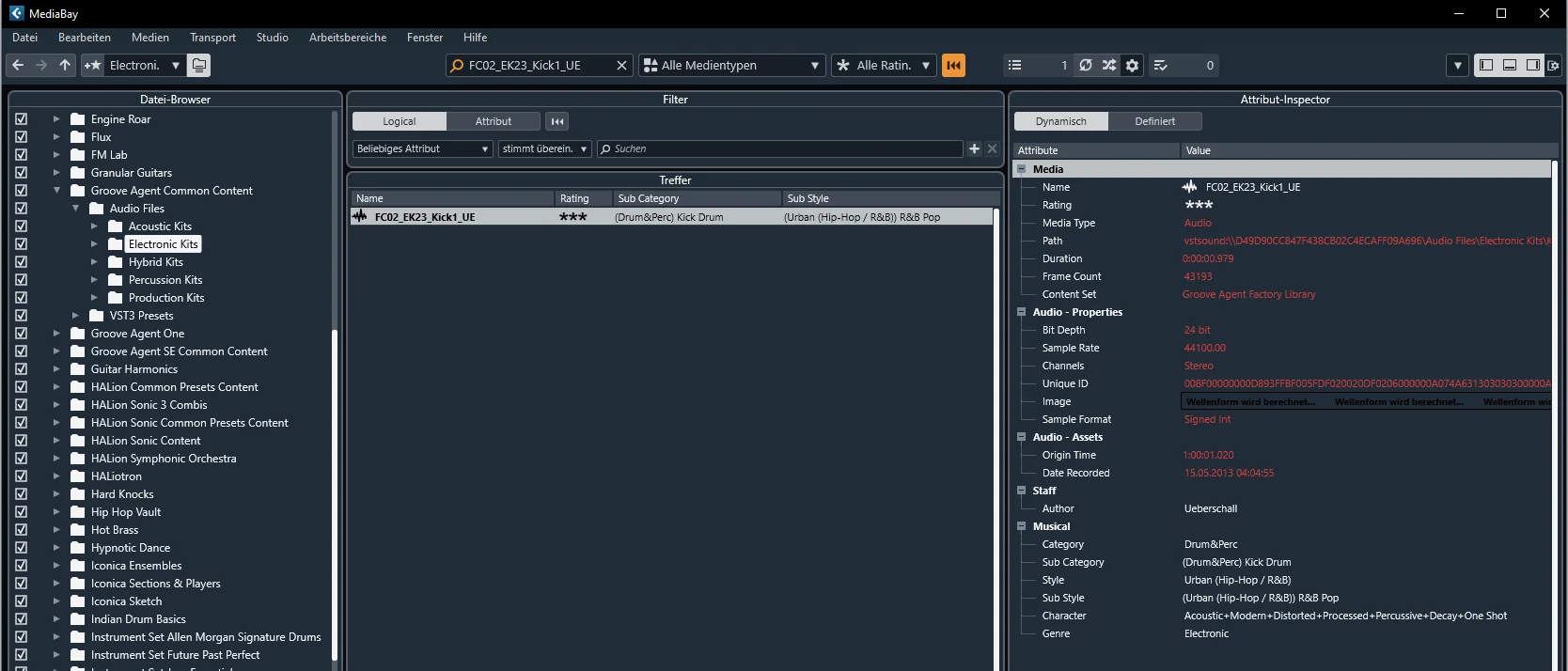Reset the filter via rewind icon
The width and height of the screenshot is (1568, 671).
click(x=557, y=121)
